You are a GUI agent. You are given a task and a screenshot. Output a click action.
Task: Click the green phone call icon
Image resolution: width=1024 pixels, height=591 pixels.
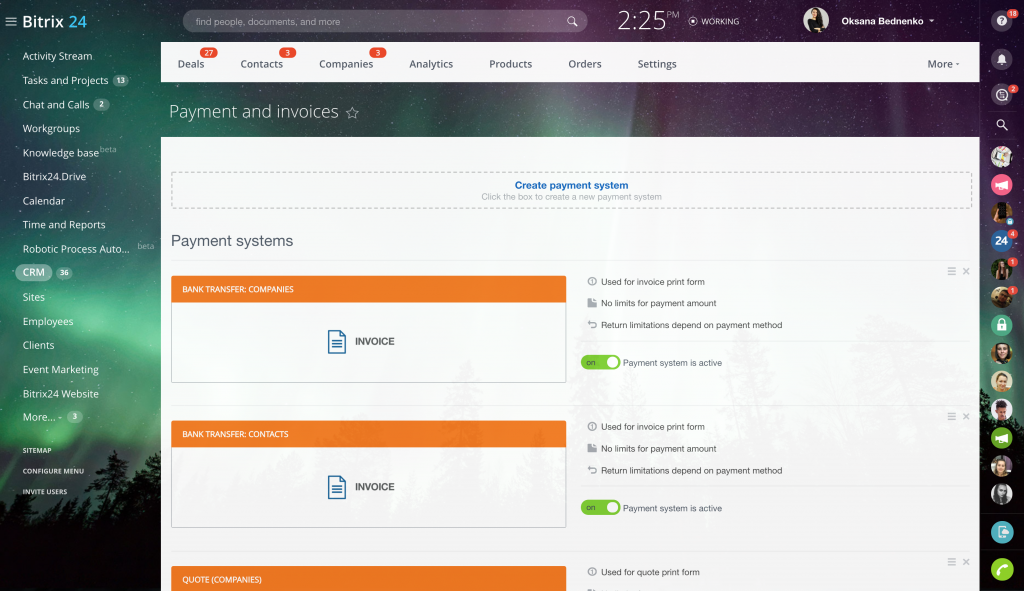(x=1001, y=569)
